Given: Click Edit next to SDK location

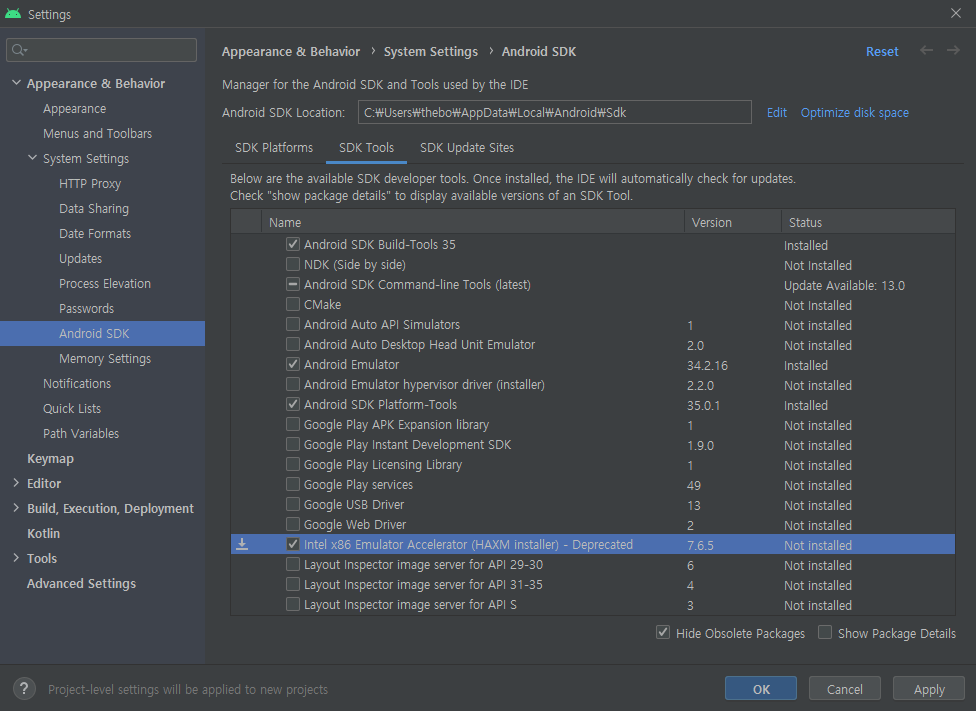Looking at the screenshot, I should pyautogui.click(x=776, y=112).
